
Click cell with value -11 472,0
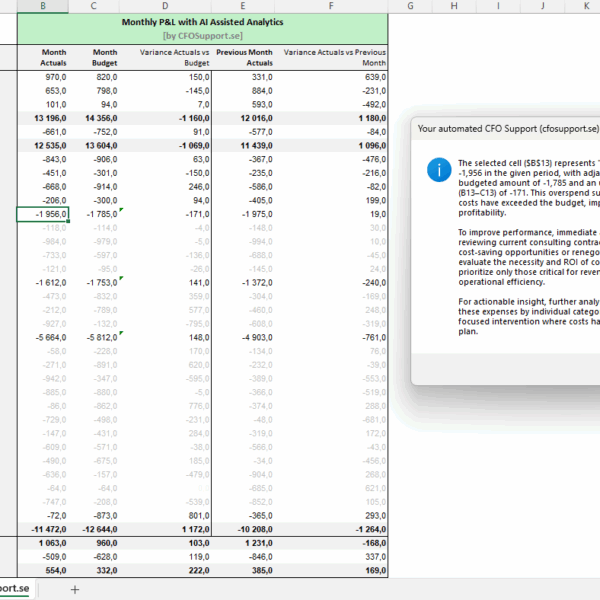coord(43,529)
